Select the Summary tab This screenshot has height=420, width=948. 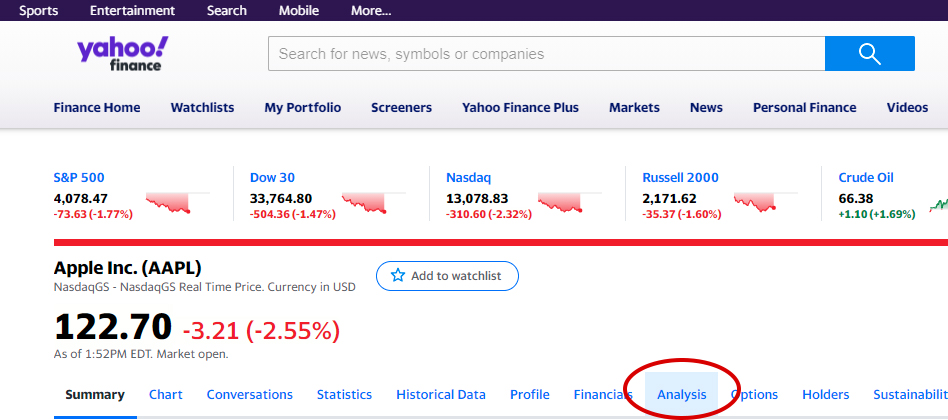point(95,395)
